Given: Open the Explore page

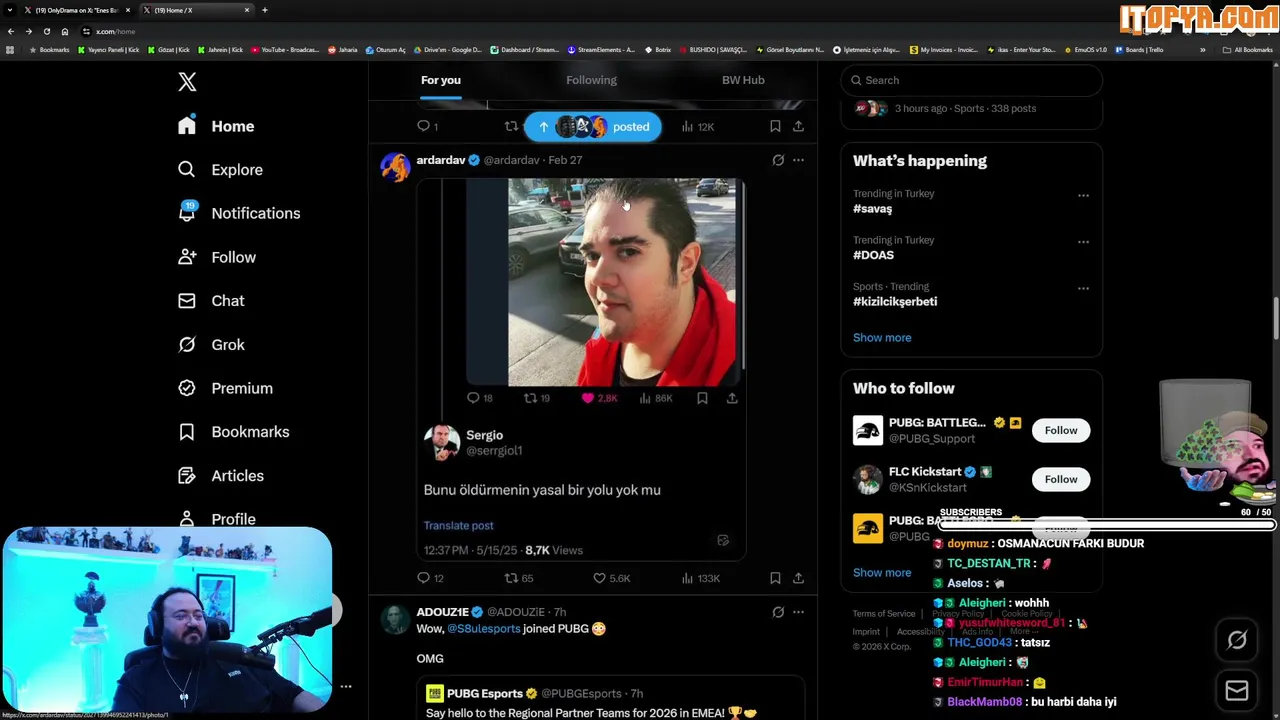Looking at the screenshot, I should point(220,170).
